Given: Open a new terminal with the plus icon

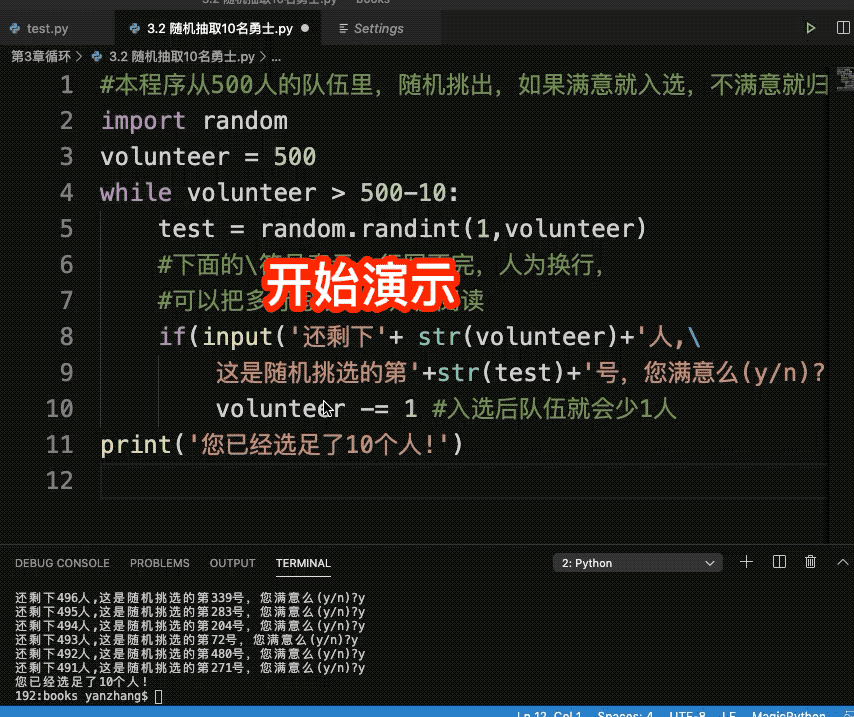Looking at the screenshot, I should pyautogui.click(x=746, y=562).
